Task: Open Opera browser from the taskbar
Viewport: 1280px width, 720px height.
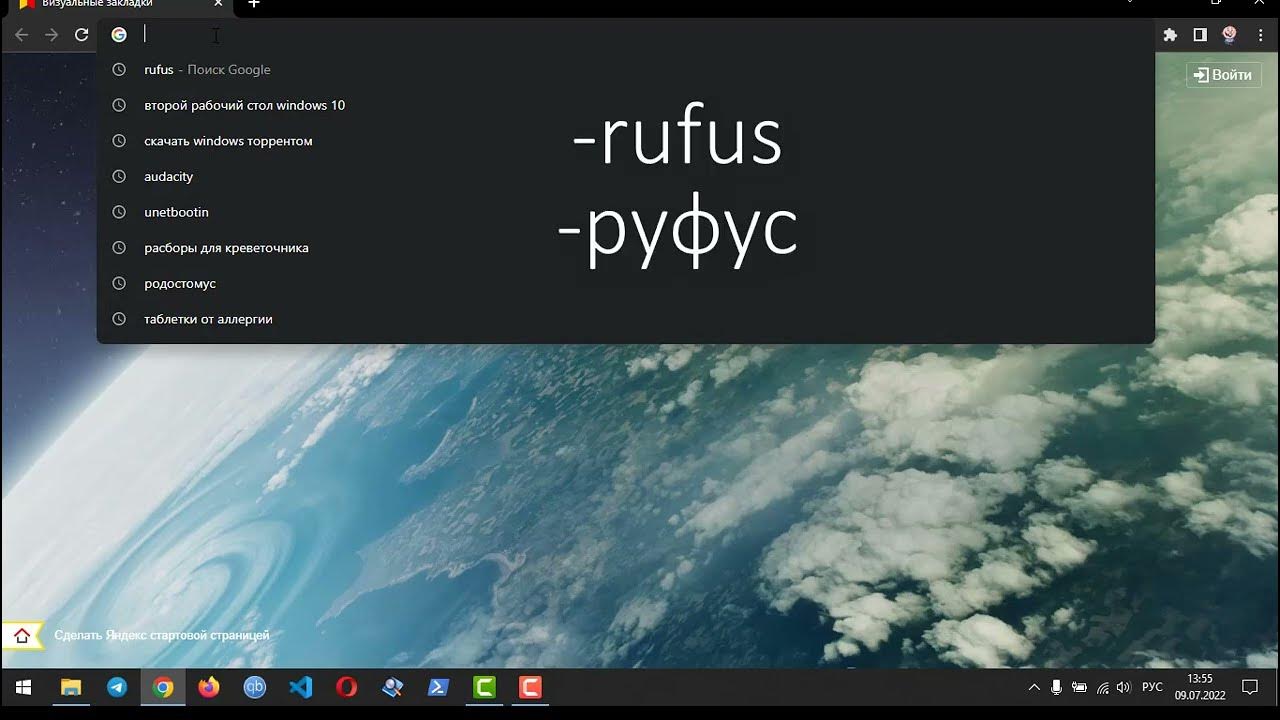Action: pyautogui.click(x=347, y=688)
